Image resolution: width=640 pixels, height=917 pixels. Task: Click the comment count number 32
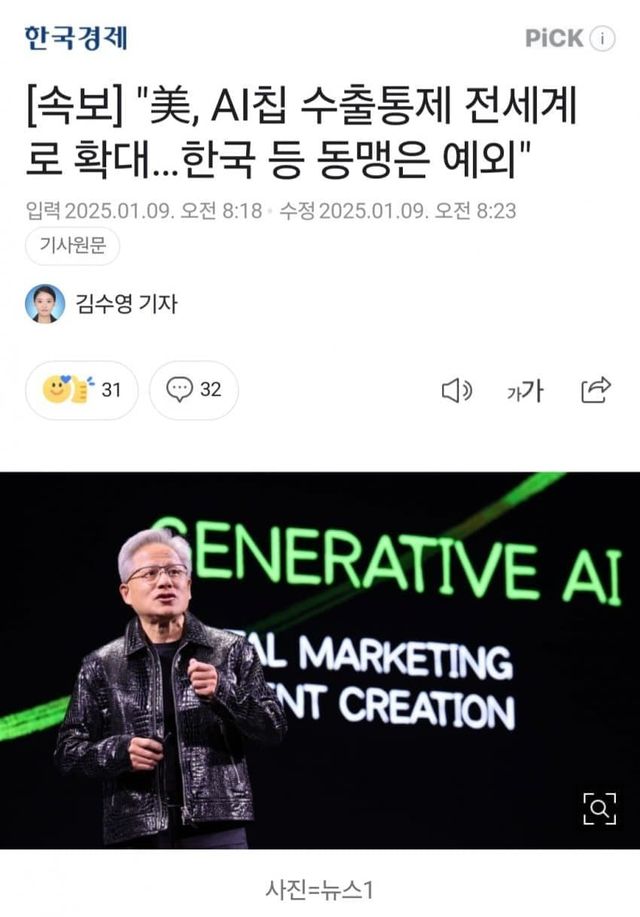[x=211, y=389]
